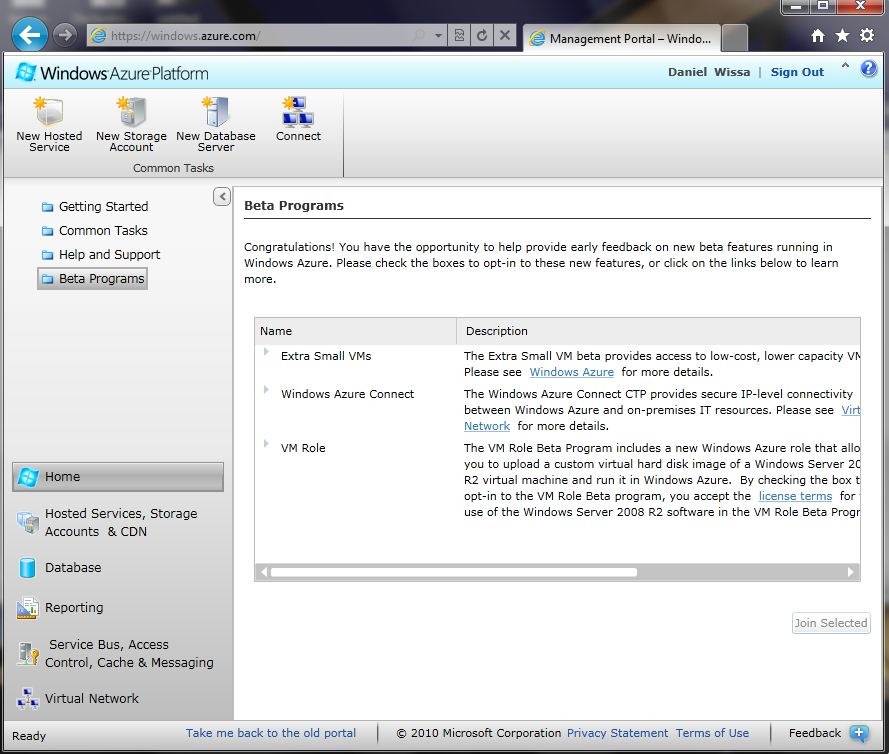Open the Home section in sidebar
Viewport: 889px width, 754px height.
point(118,477)
